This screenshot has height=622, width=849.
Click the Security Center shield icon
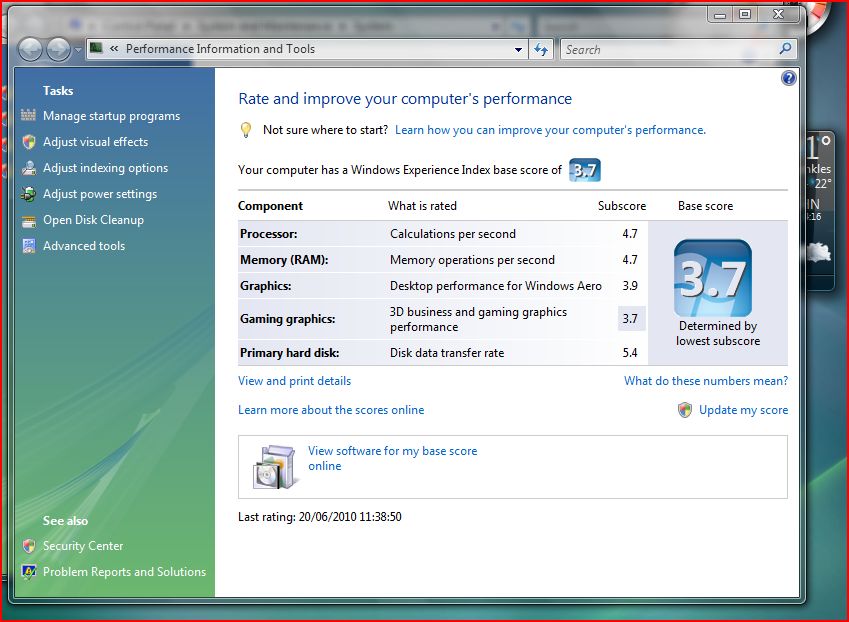click(x=29, y=546)
